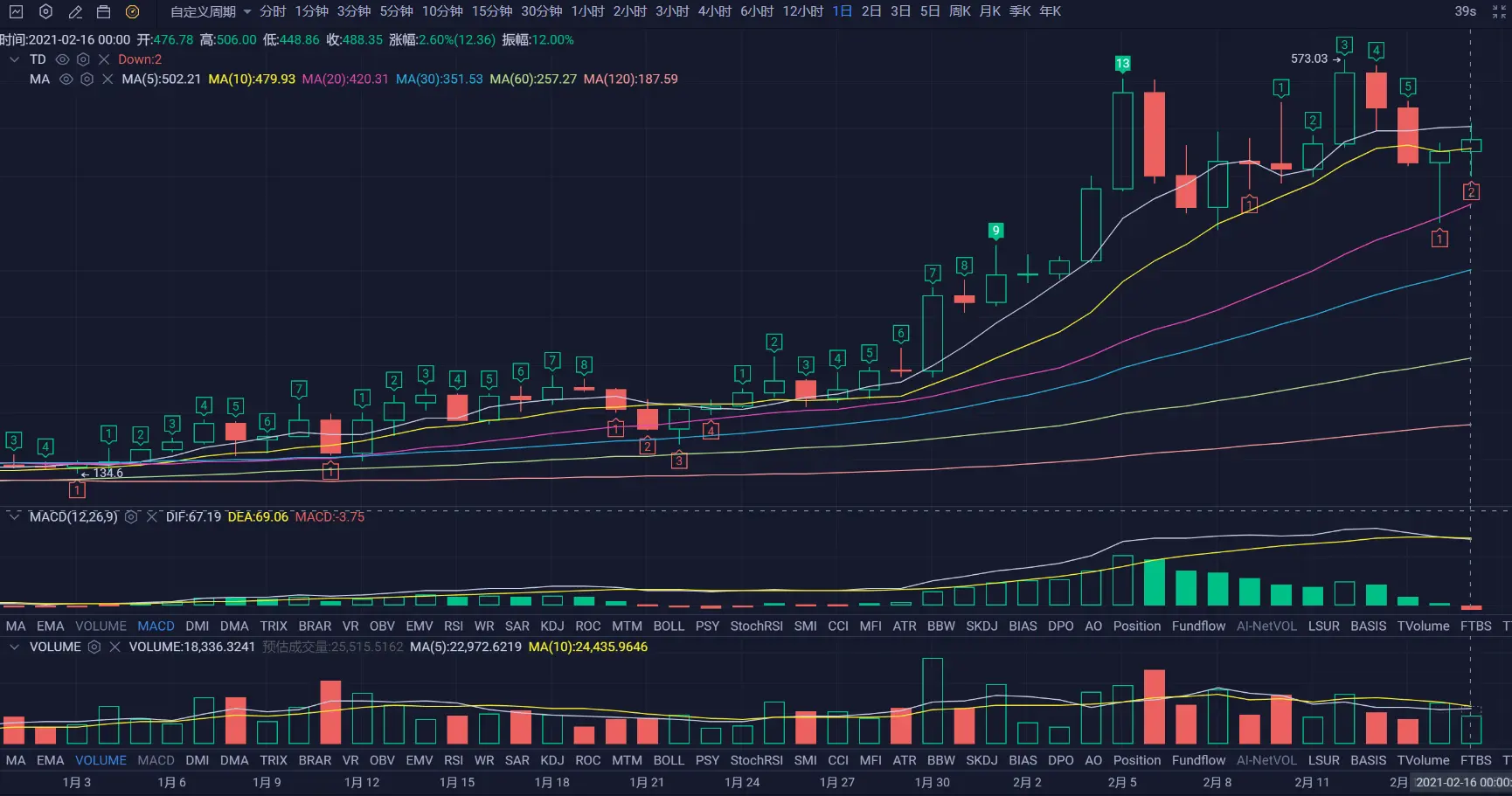Switch to the 月K timeframe
This screenshot has width=1512, height=796.
[990, 11]
